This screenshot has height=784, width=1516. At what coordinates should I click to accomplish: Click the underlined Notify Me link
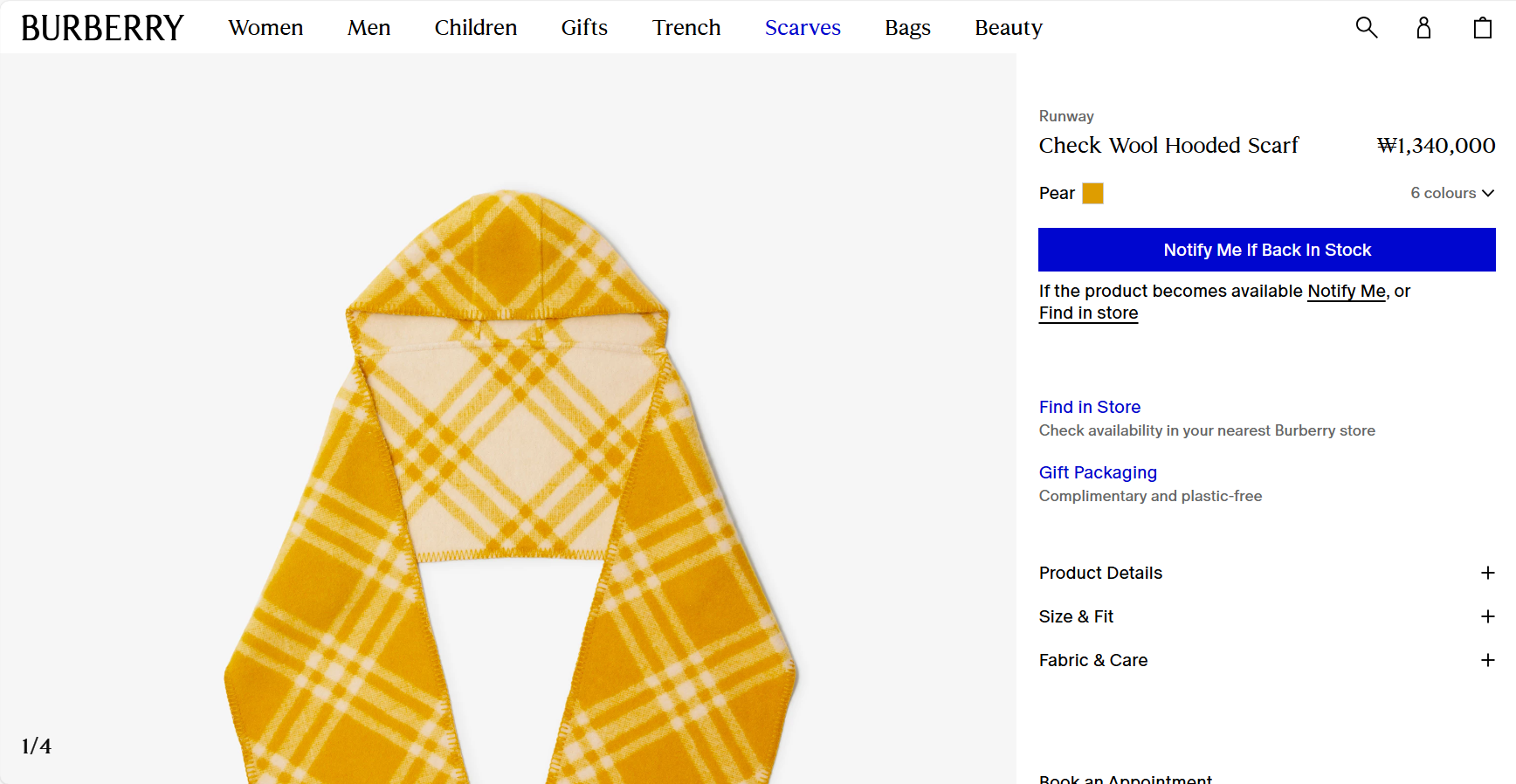1346,292
